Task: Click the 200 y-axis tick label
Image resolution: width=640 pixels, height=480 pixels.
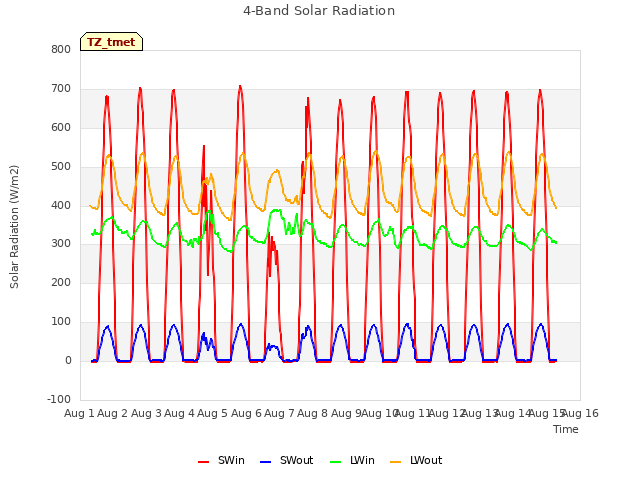Action: point(61,282)
